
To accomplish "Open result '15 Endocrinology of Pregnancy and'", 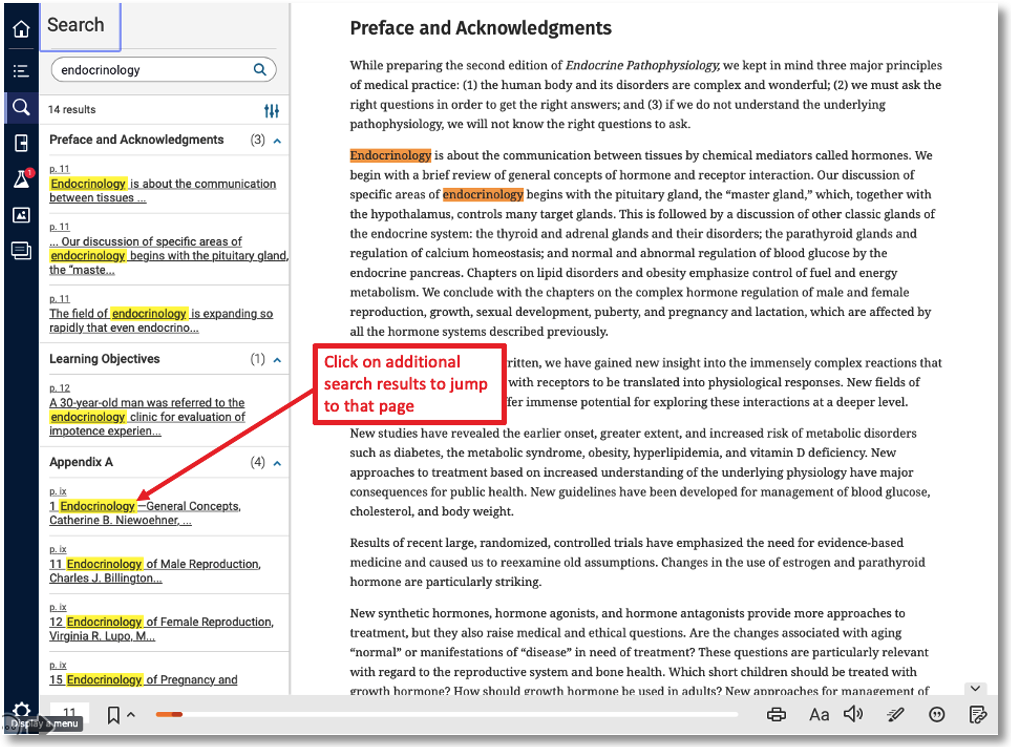I will (143, 680).
